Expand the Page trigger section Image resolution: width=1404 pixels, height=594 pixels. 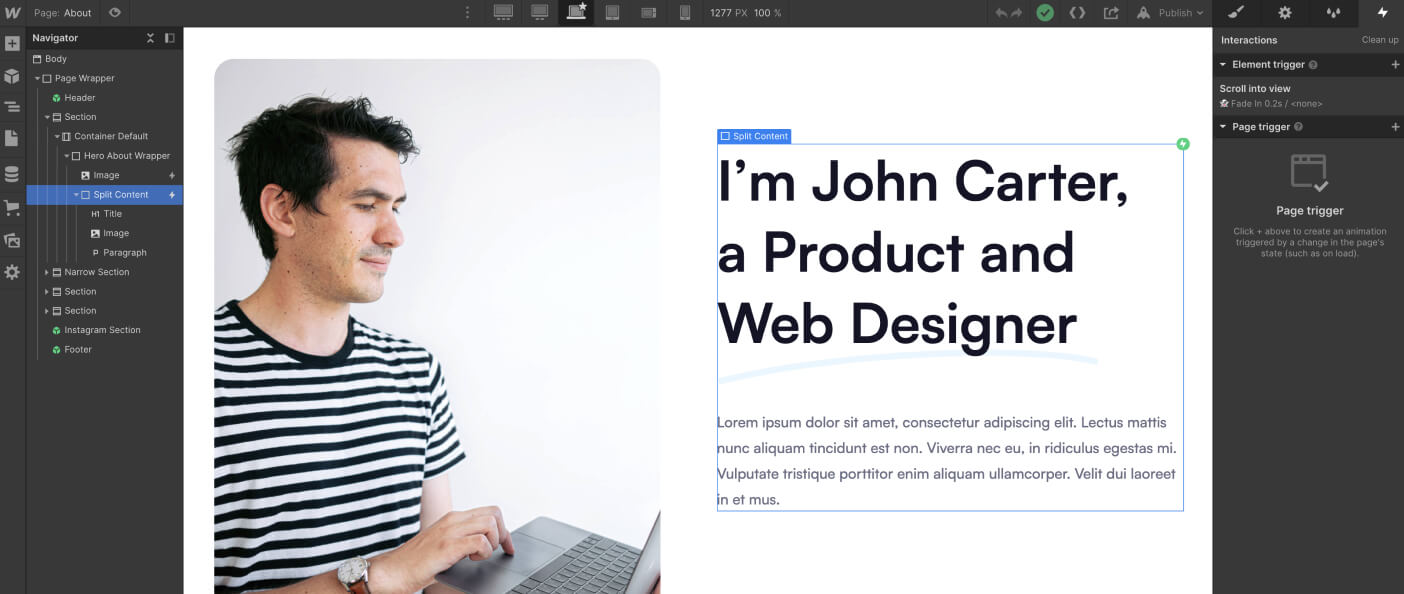(x=1222, y=126)
